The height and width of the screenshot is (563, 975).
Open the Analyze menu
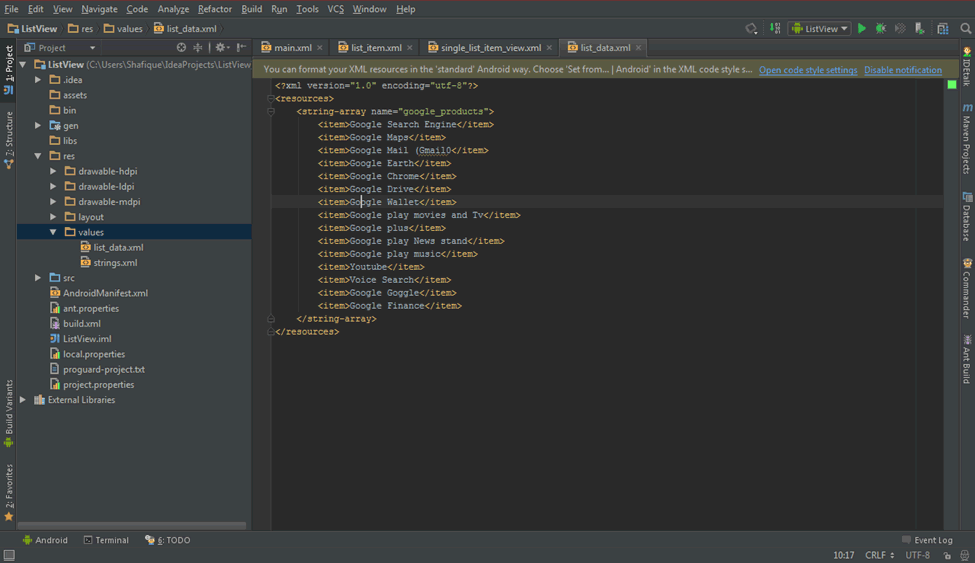pos(173,9)
